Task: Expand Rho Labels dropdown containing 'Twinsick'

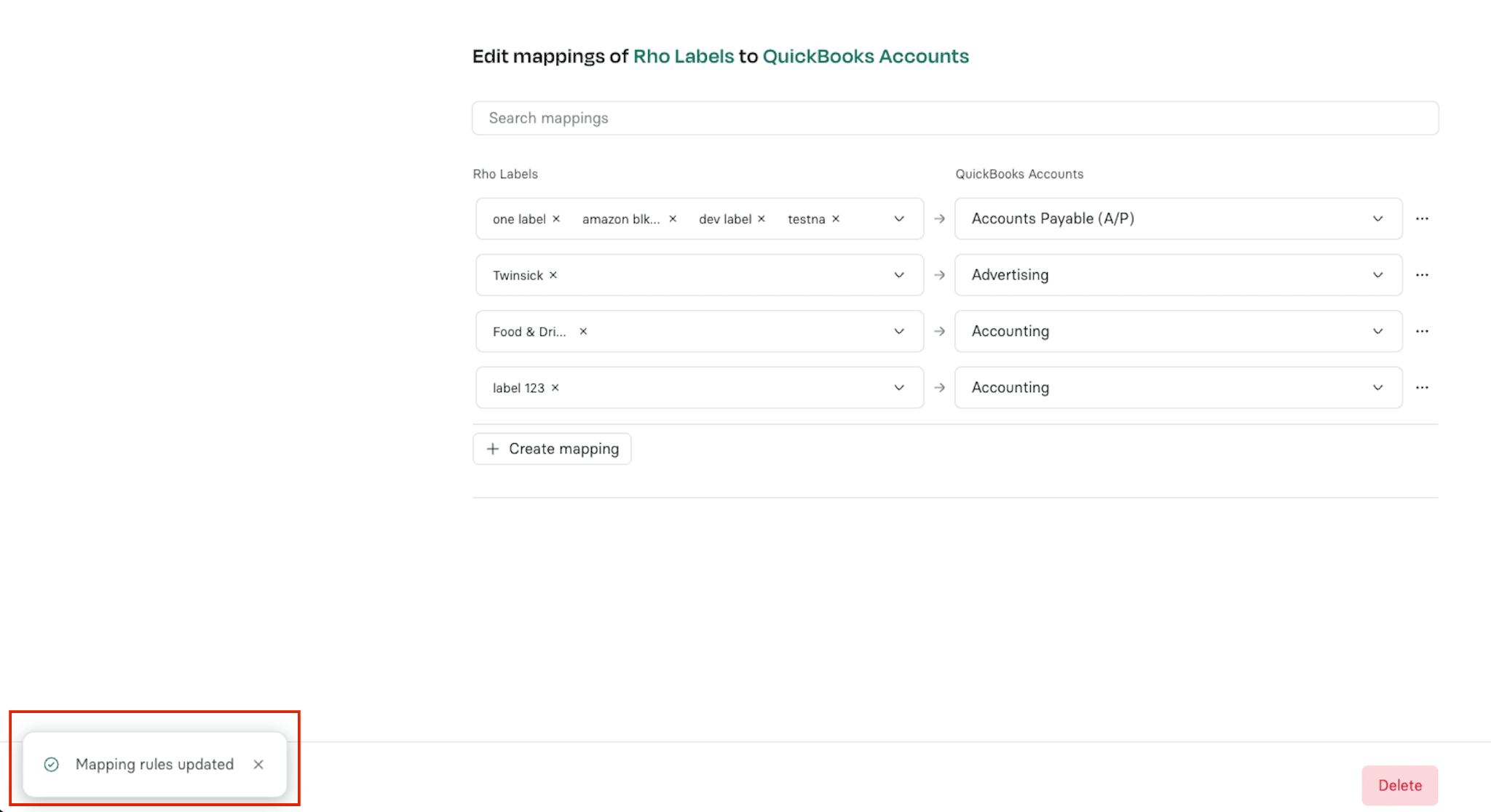Action: pos(899,275)
